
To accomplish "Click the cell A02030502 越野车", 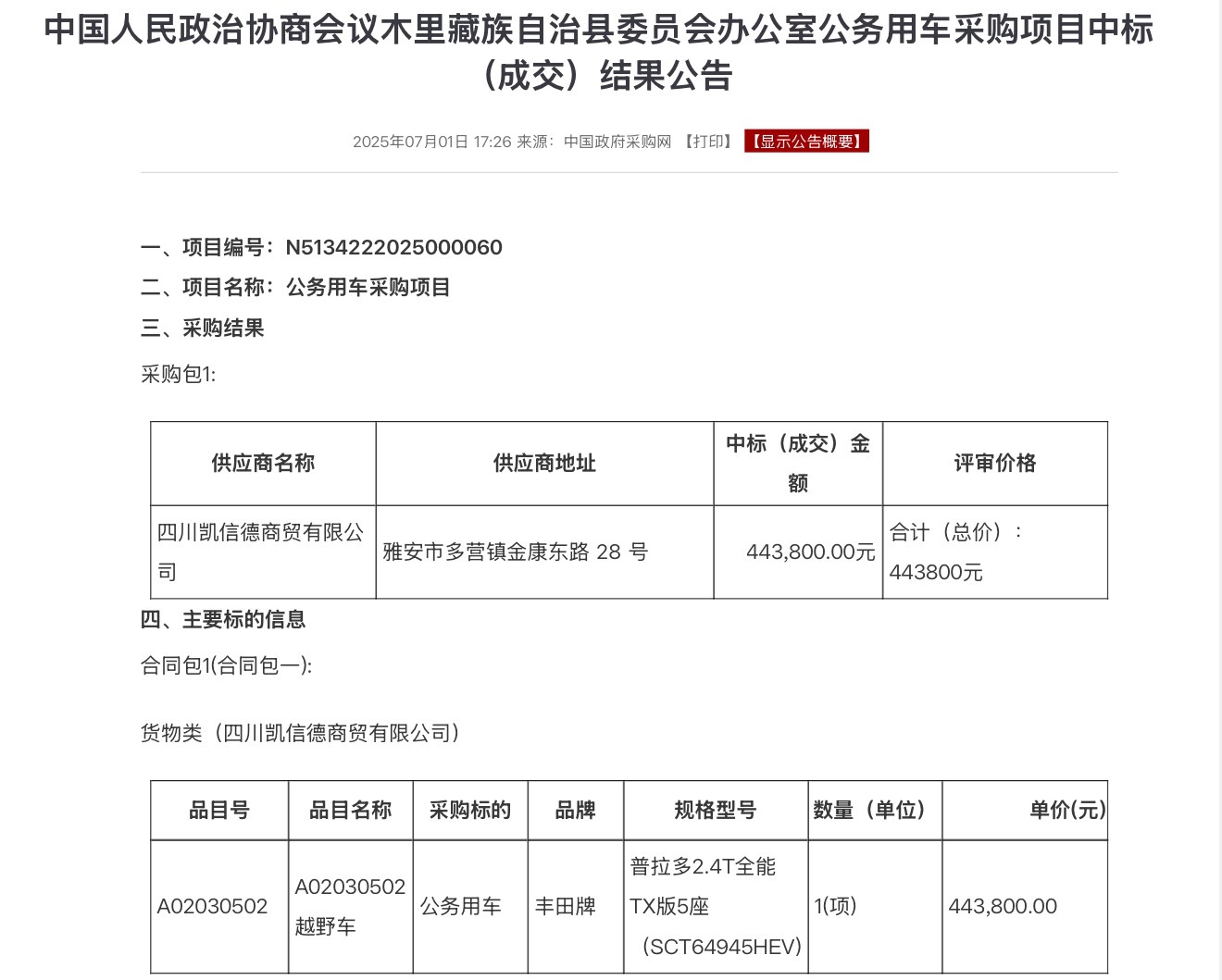I will [351, 907].
